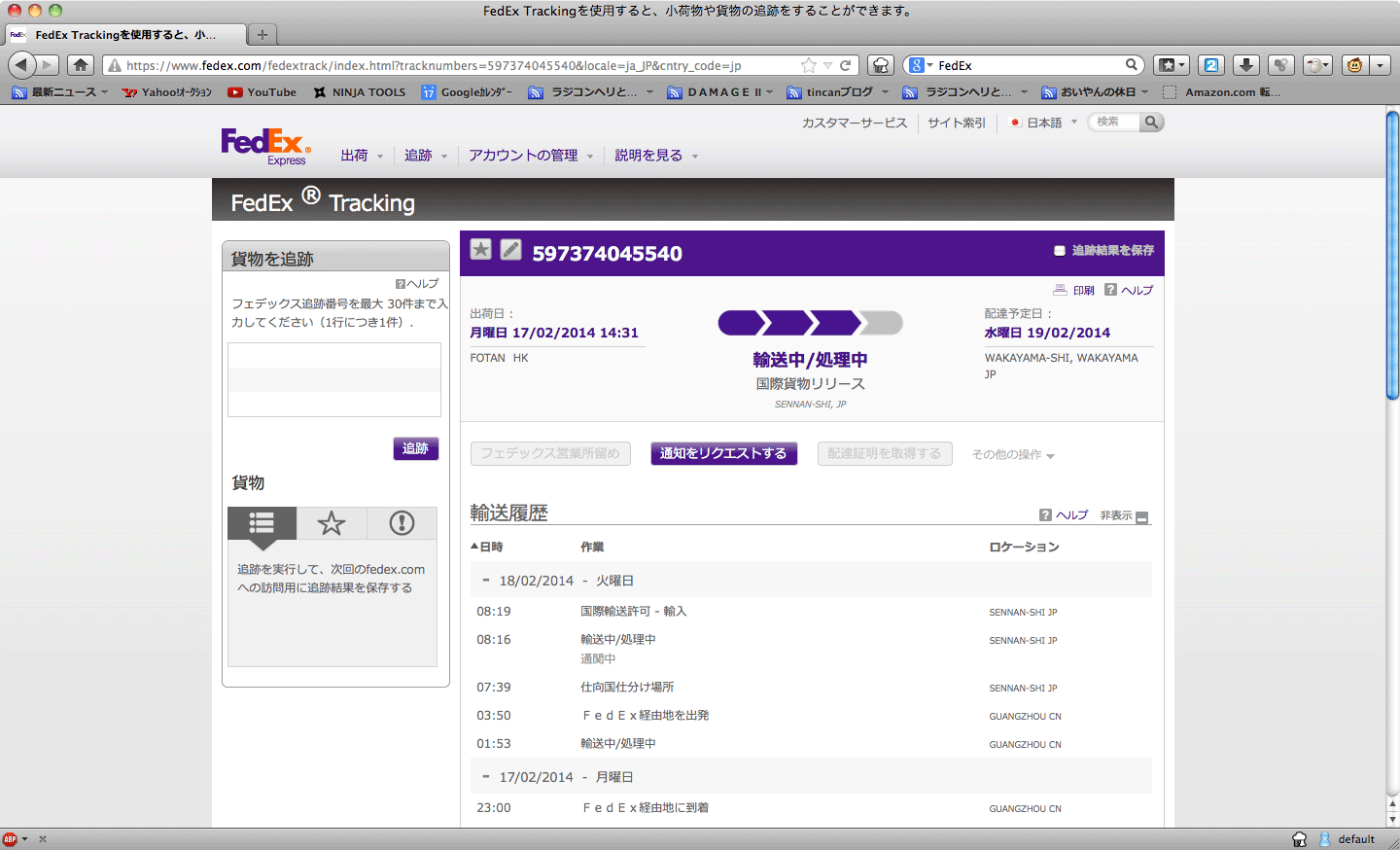Open the tincanブログ bookmark folder
Viewport: 1400px width, 850px height.
click(x=838, y=92)
